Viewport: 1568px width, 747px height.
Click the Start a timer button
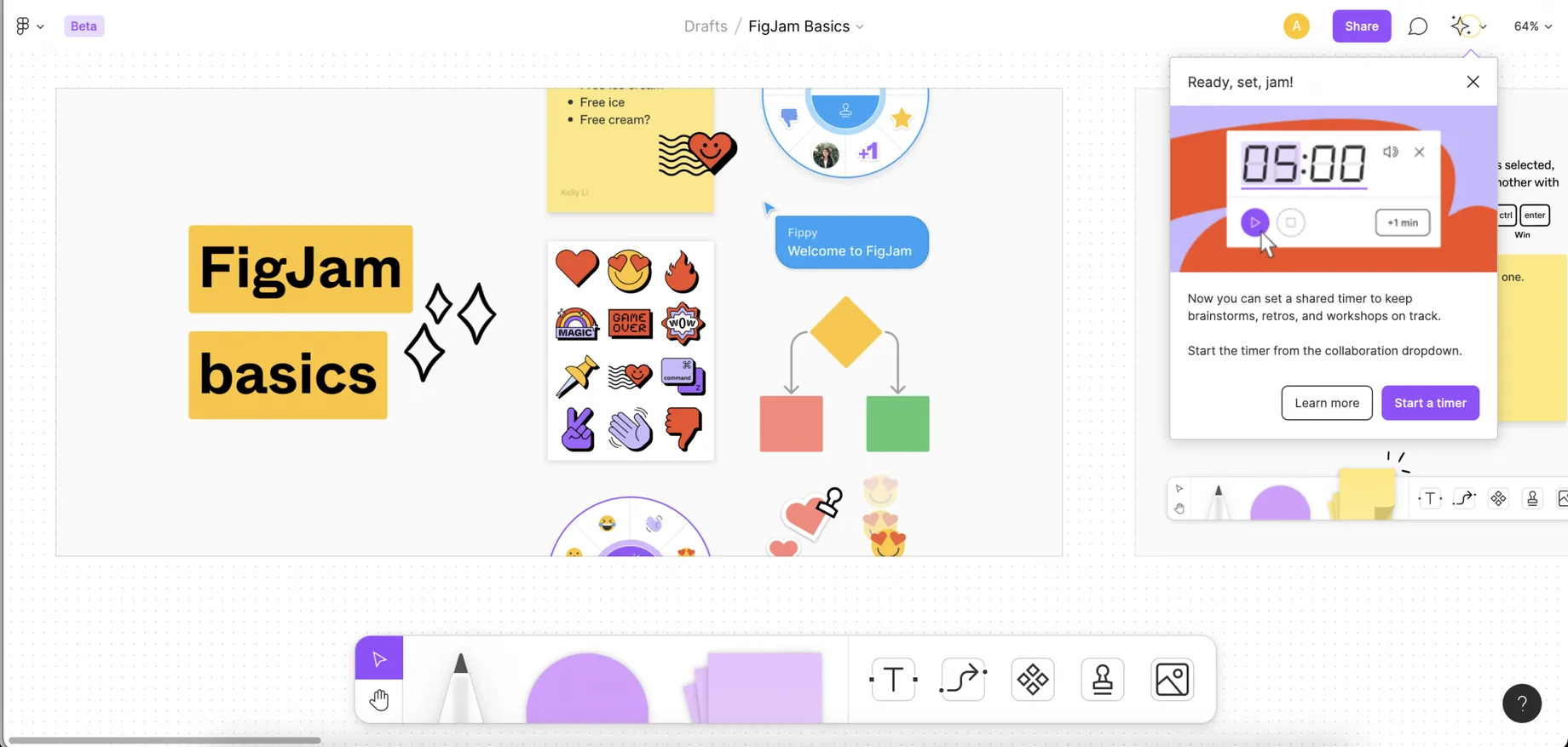[1430, 403]
